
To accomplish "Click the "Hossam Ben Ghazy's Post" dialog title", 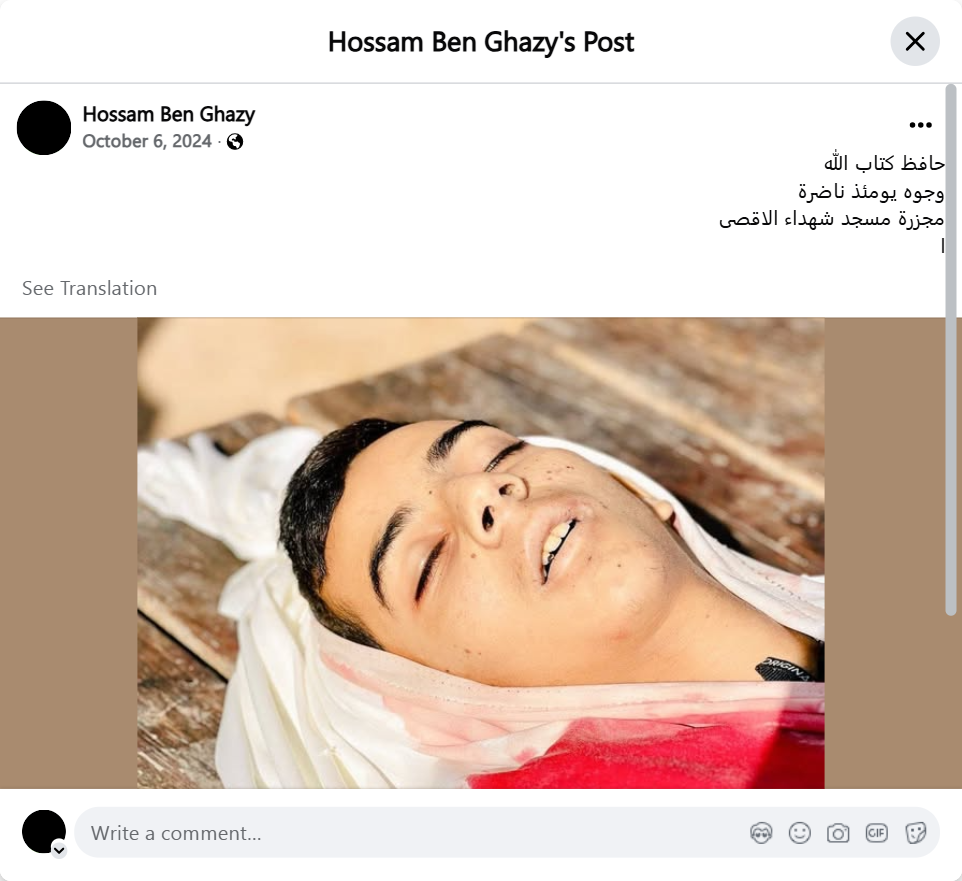I will [x=481, y=42].
